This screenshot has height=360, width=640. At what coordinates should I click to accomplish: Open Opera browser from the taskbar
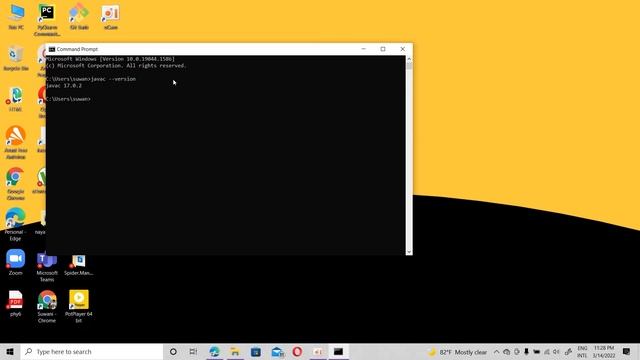coord(297,351)
